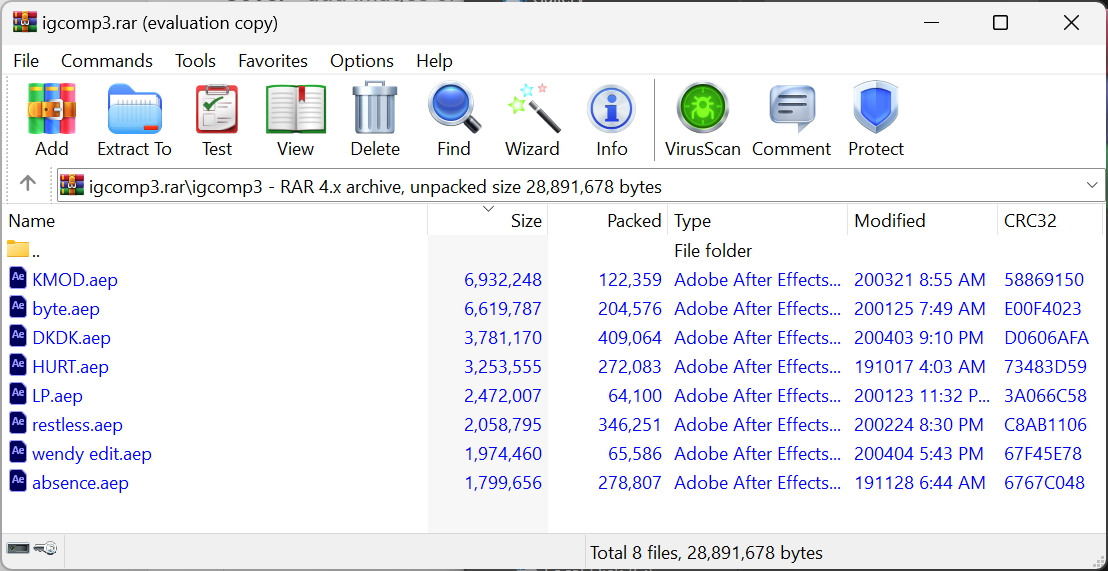Click the Delete trash can icon
The width and height of the screenshot is (1108, 571).
click(375, 109)
